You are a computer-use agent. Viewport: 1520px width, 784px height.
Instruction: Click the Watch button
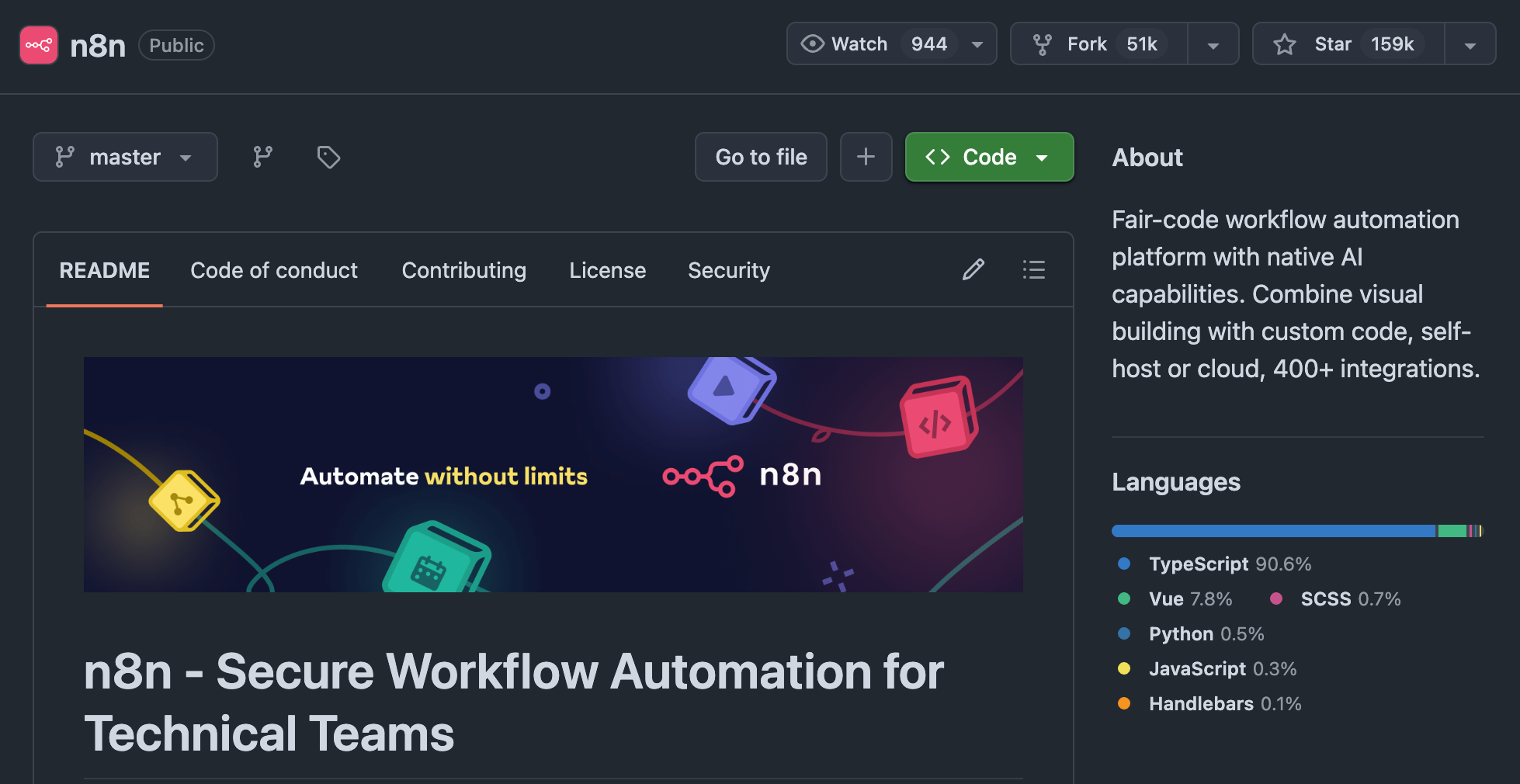tap(891, 43)
